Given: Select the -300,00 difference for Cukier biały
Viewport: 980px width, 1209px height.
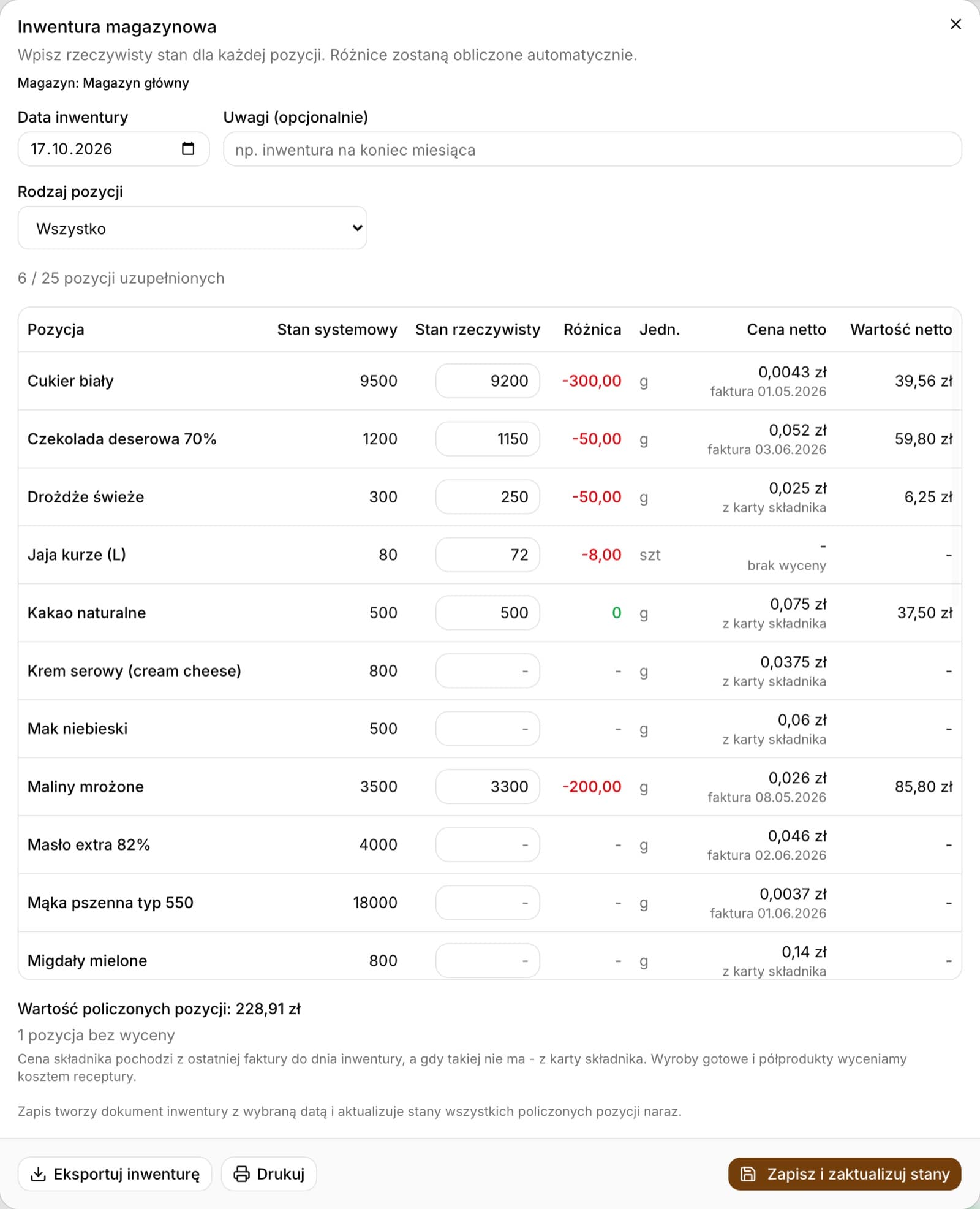Looking at the screenshot, I should coord(592,381).
